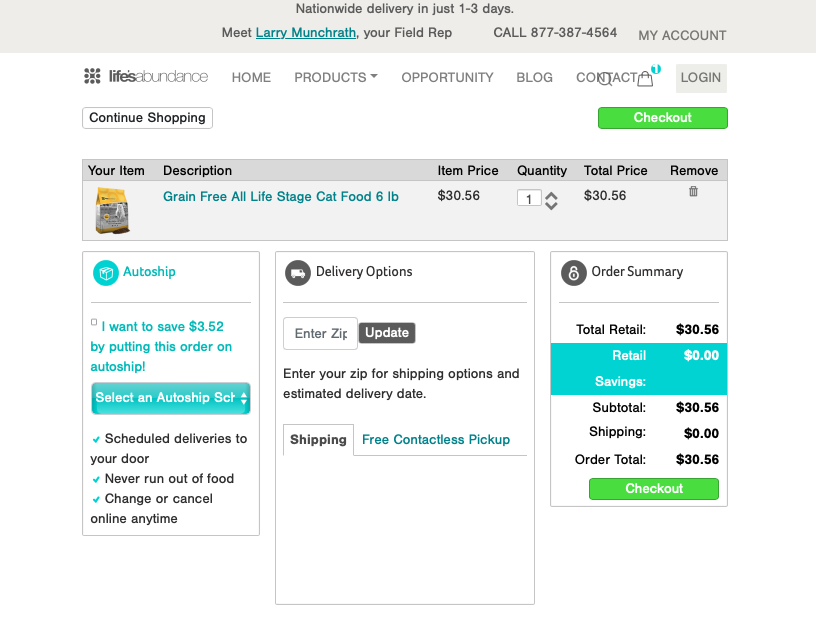816x641 pixels.
Task: Toggle the Scheduled deliveries checkmark
Action: coord(95,439)
